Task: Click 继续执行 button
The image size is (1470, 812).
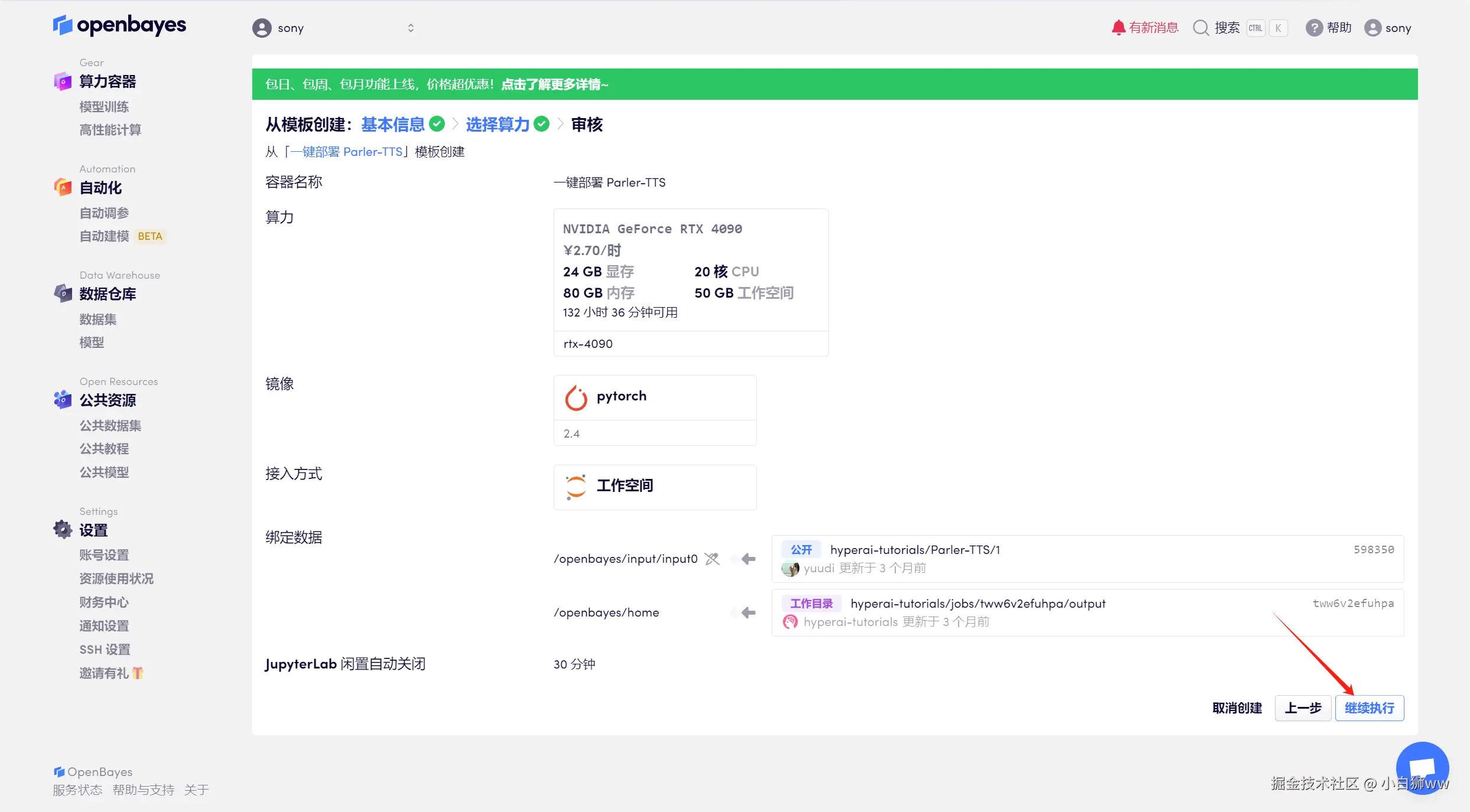Action: (1369, 707)
